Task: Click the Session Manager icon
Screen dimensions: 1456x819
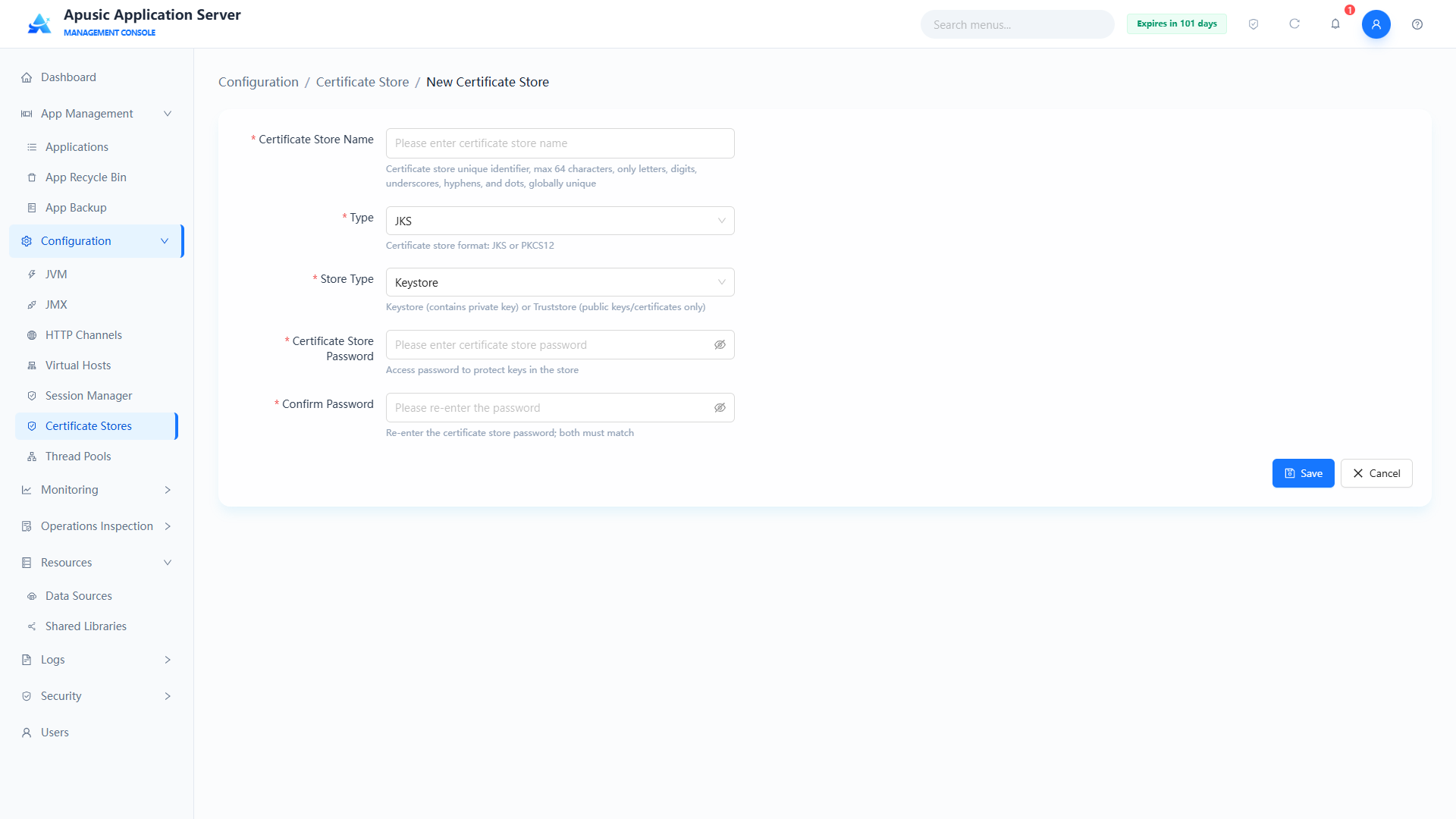Action: click(32, 396)
